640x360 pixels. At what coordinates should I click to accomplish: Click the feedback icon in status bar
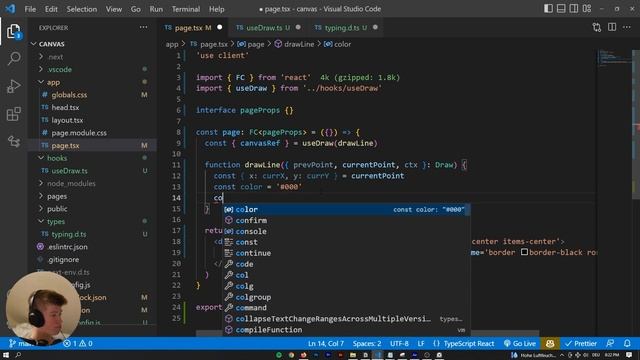tap(610, 343)
